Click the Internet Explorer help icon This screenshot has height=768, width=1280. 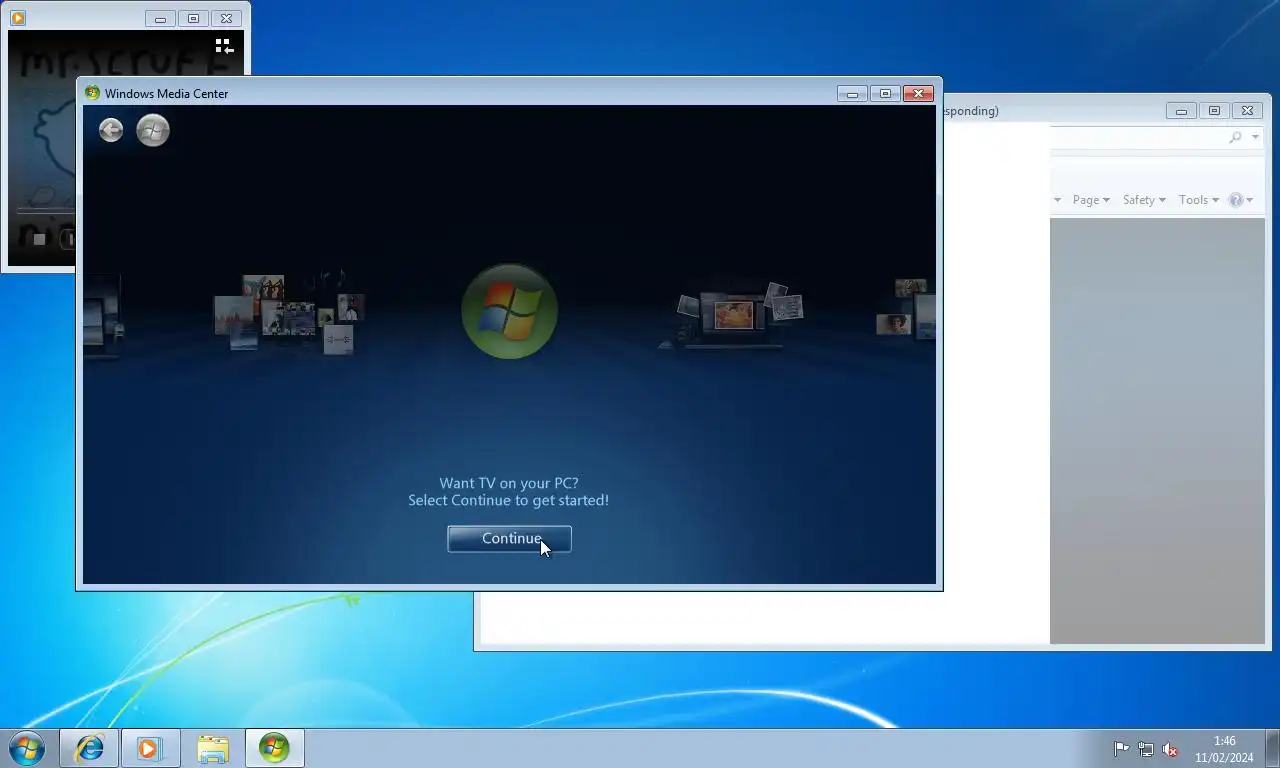tap(1236, 200)
